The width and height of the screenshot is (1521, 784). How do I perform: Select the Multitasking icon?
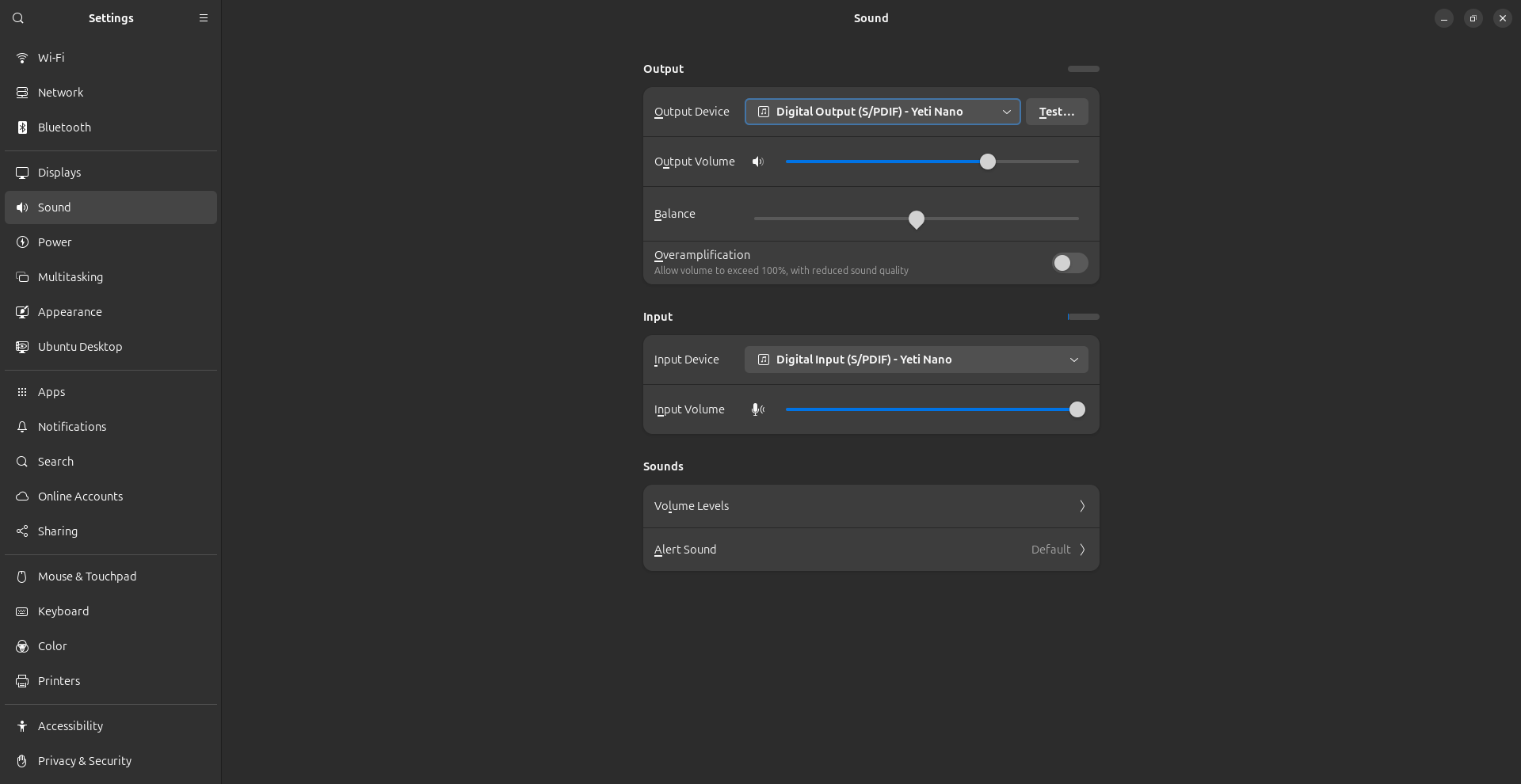[21, 277]
